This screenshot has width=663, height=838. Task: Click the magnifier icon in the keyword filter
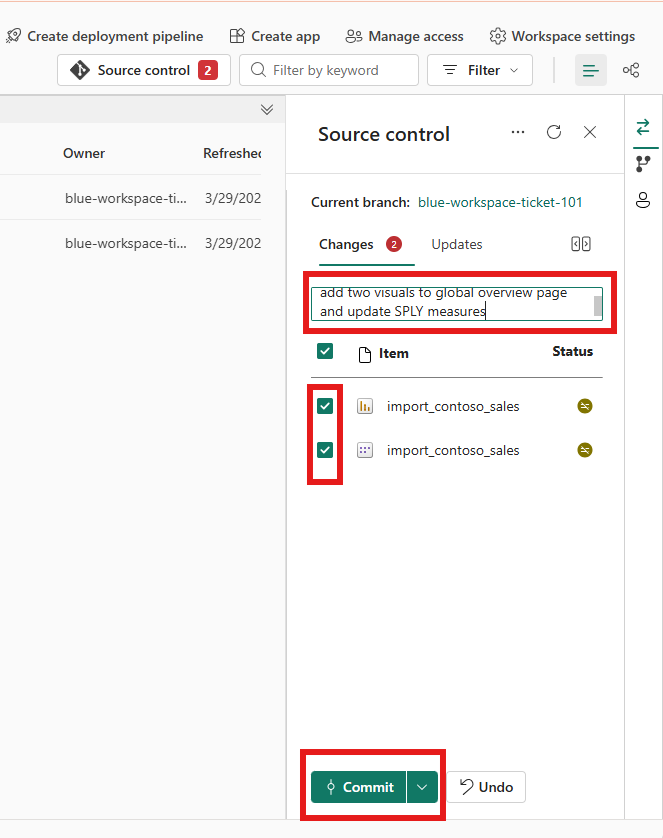(258, 69)
